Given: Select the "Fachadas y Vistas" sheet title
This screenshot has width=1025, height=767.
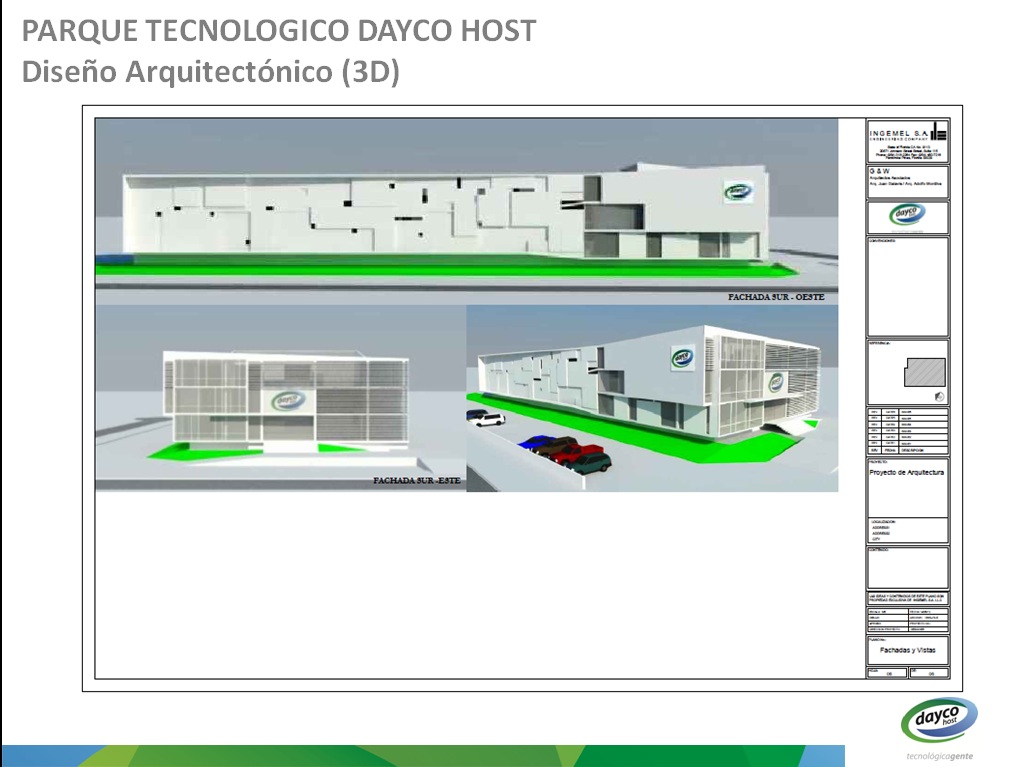Looking at the screenshot, I should pos(907,650).
